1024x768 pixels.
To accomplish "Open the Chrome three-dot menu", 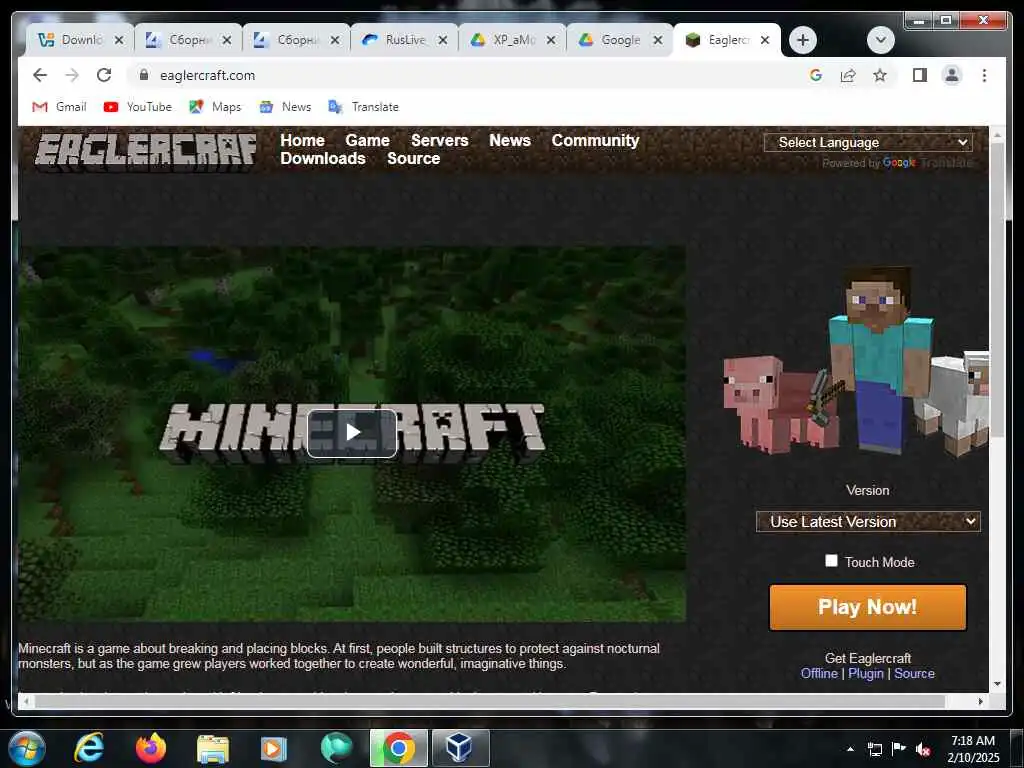I will tap(984, 75).
